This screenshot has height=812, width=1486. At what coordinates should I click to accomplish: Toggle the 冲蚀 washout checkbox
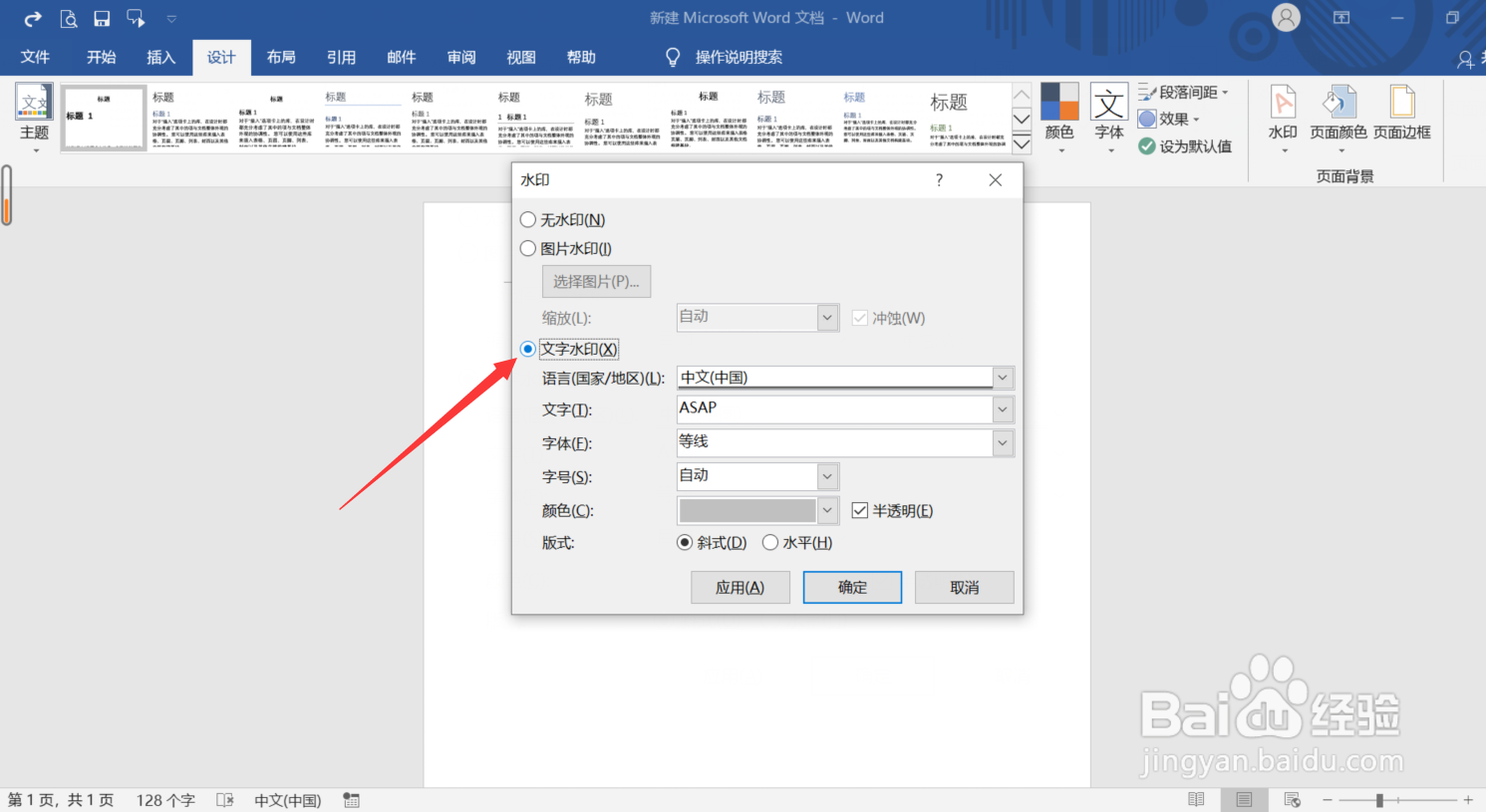coord(860,318)
